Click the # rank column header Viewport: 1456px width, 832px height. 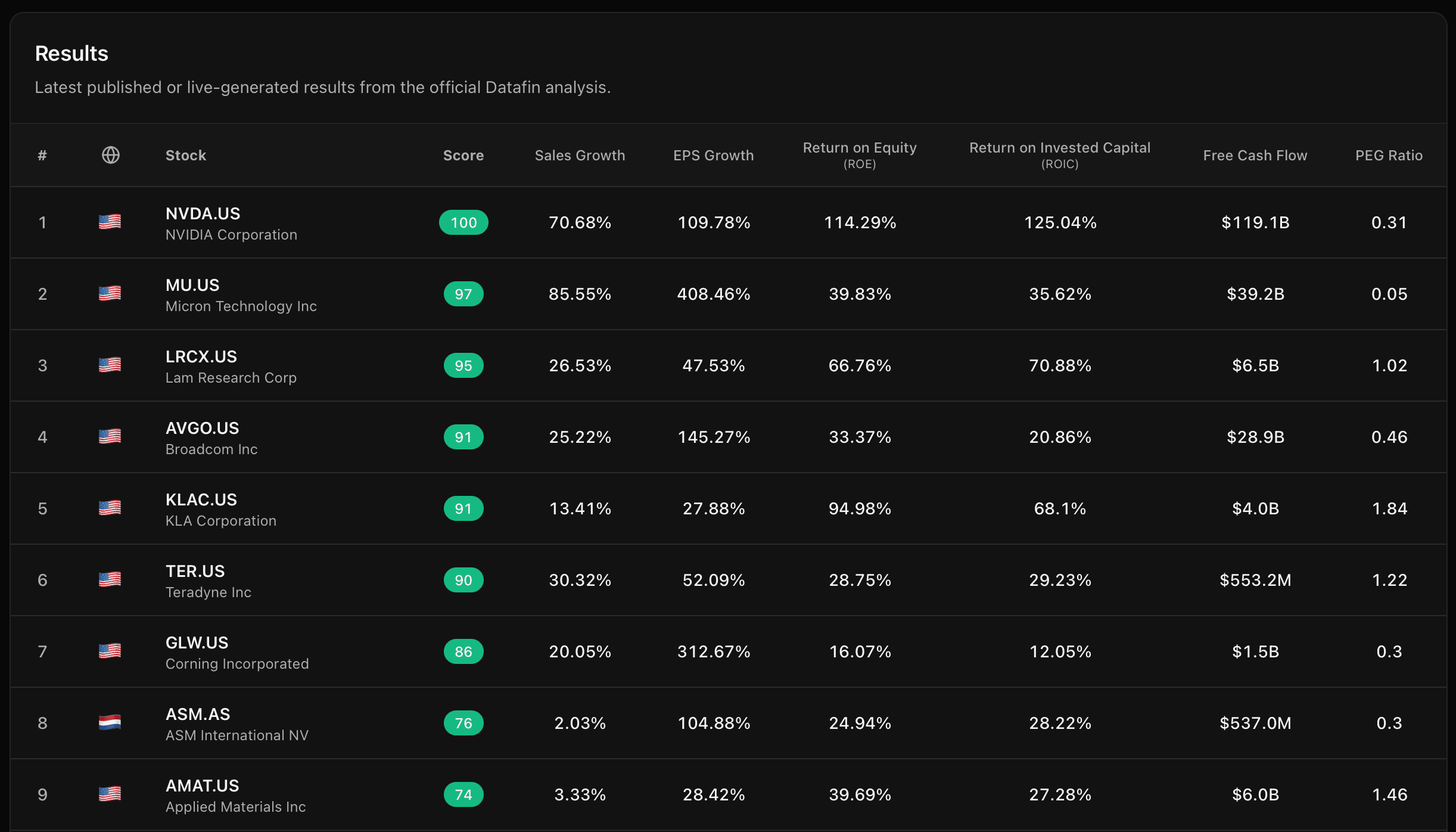pos(42,156)
